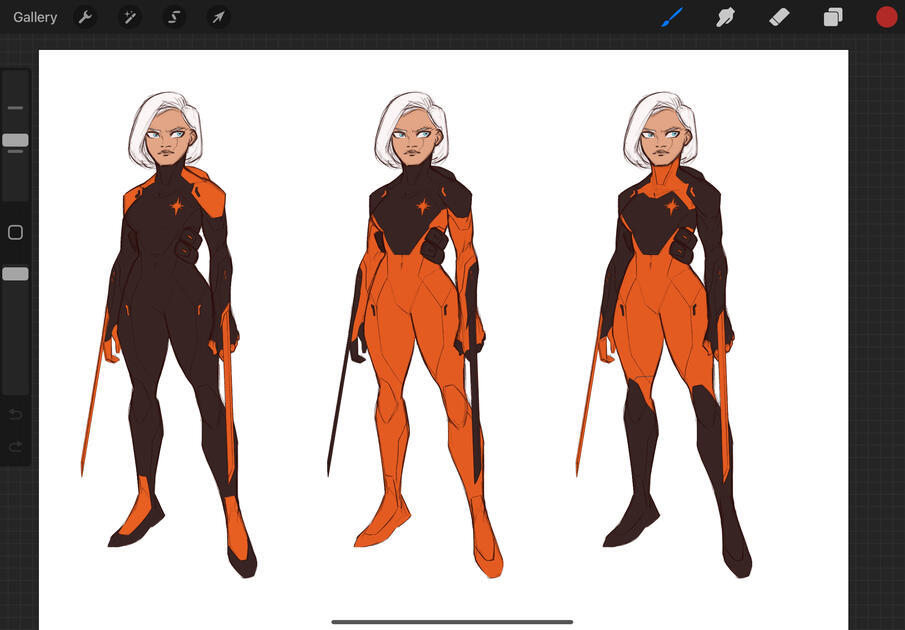Click the brush opacity slider handle
Viewport: 905px width, 630px height.
(x=15, y=274)
